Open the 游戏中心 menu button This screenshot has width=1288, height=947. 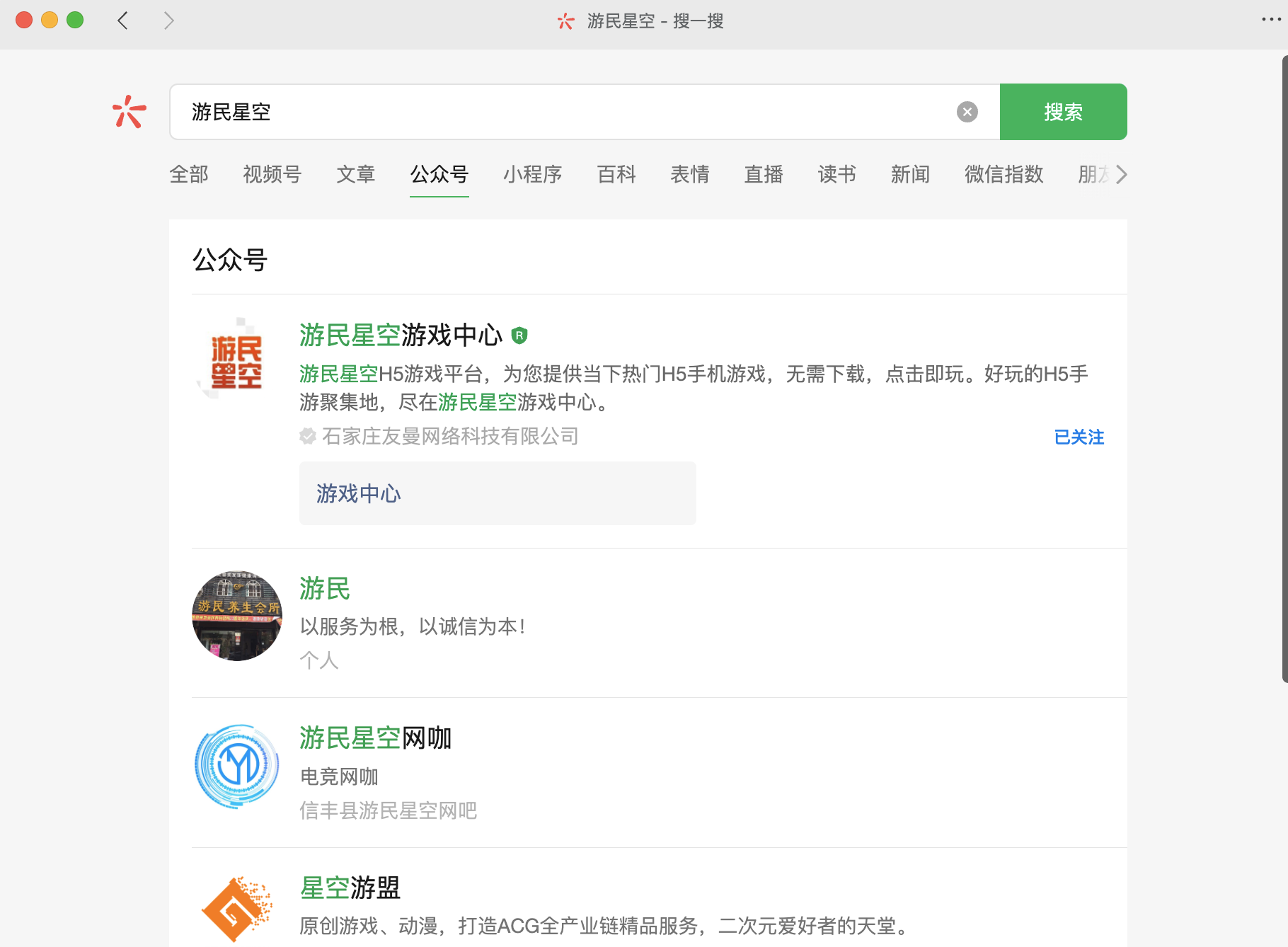pos(498,493)
